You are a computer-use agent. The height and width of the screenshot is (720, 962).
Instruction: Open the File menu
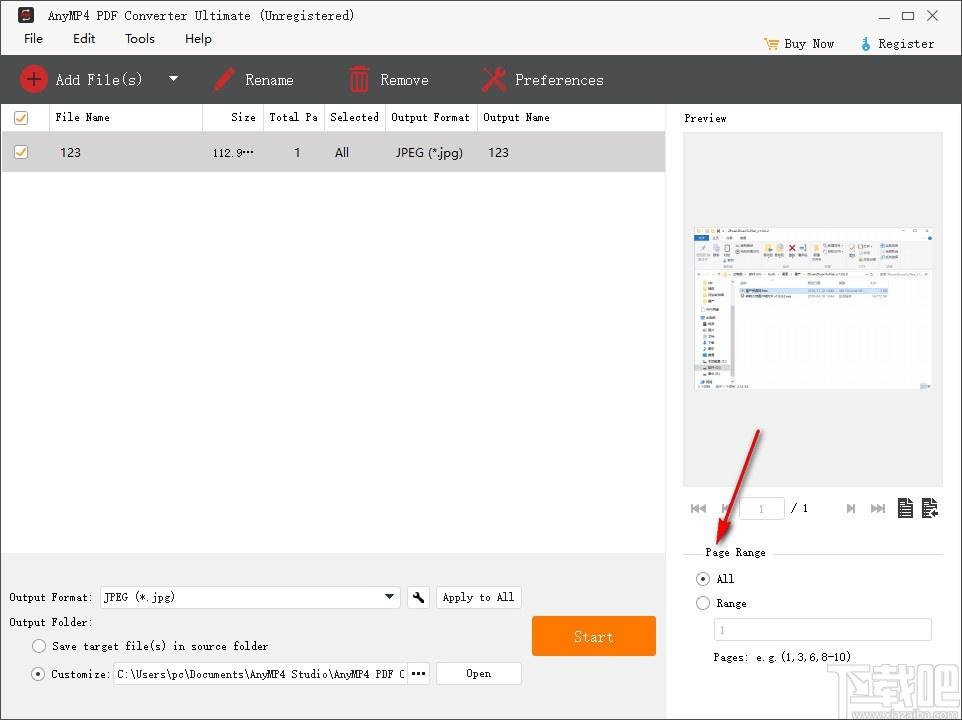tap(33, 39)
